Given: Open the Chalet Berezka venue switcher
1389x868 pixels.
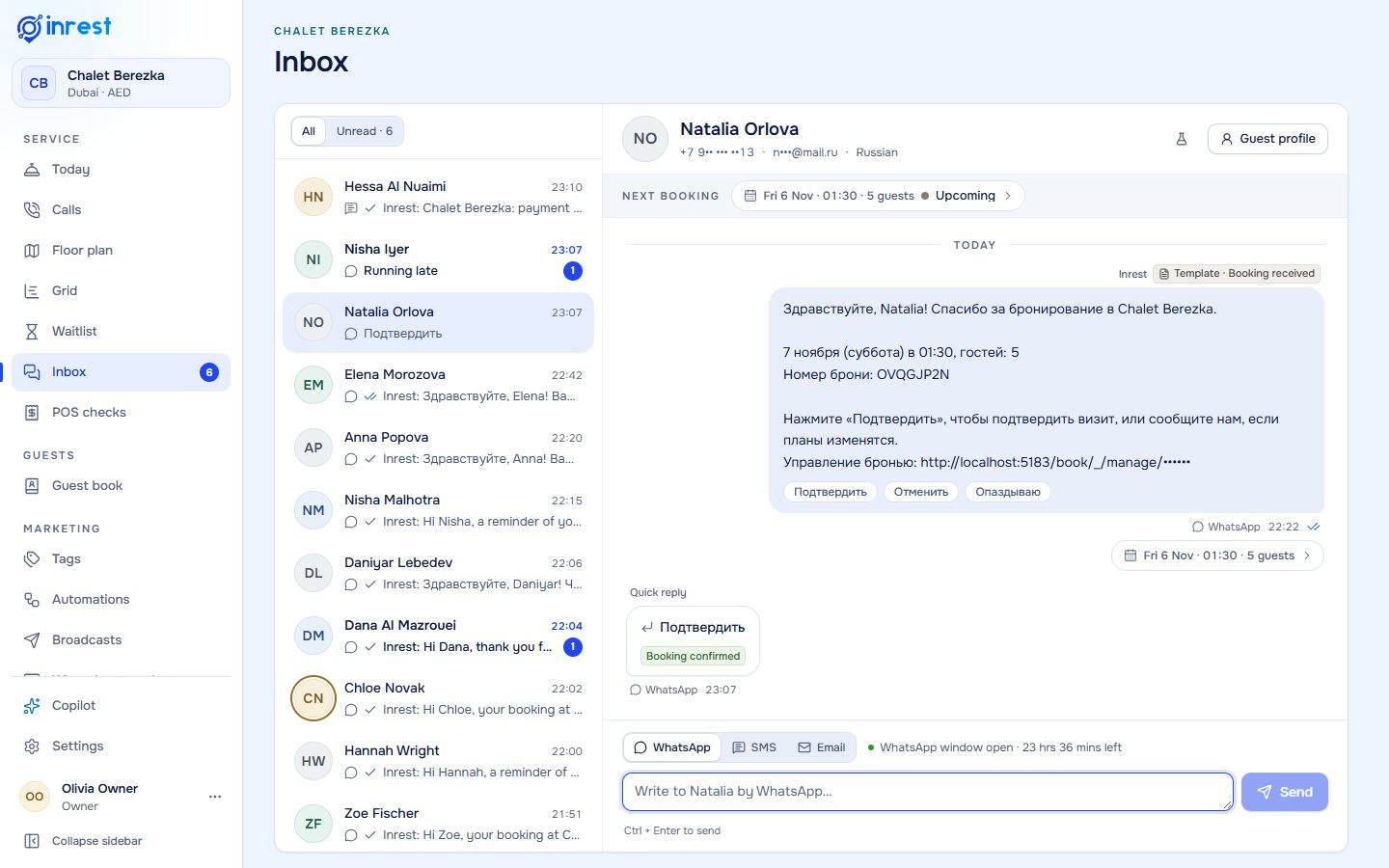Looking at the screenshot, I should pyautogui.click(x=121, y=83).
